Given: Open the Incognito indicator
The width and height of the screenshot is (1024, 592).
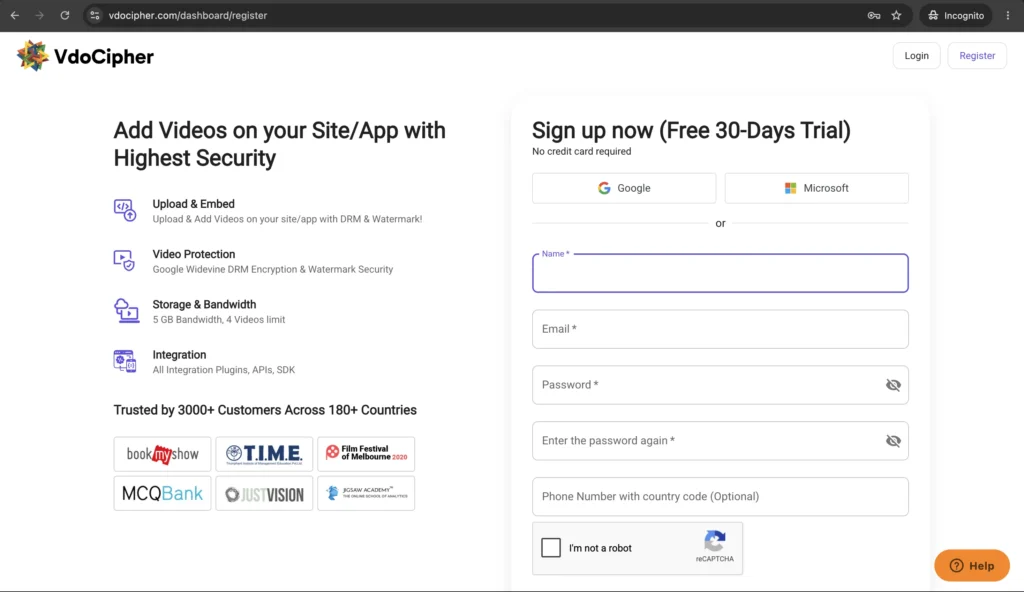Looking at the screenshot, I should (x=956, y=15).
